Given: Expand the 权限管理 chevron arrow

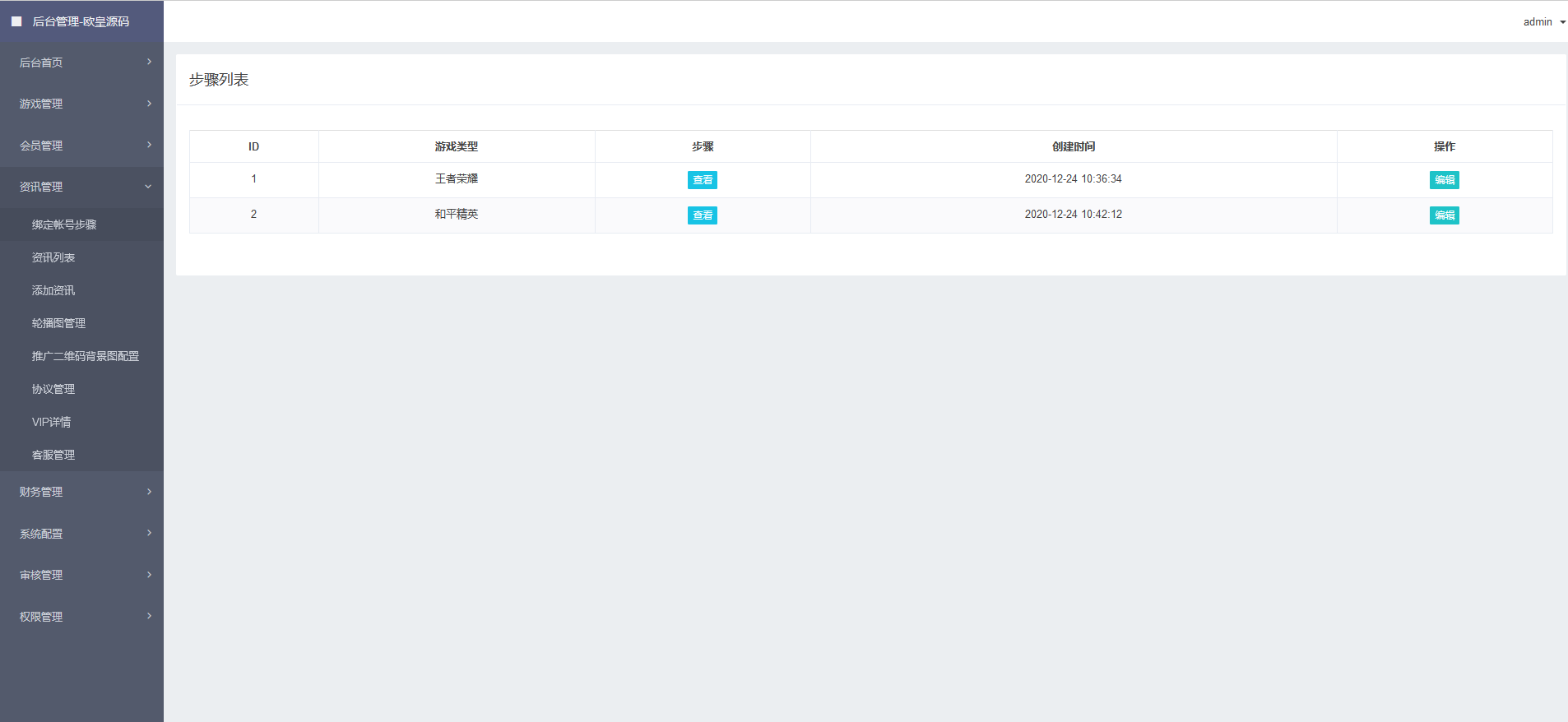Looking at the screenshot, I should click(149, 616).
